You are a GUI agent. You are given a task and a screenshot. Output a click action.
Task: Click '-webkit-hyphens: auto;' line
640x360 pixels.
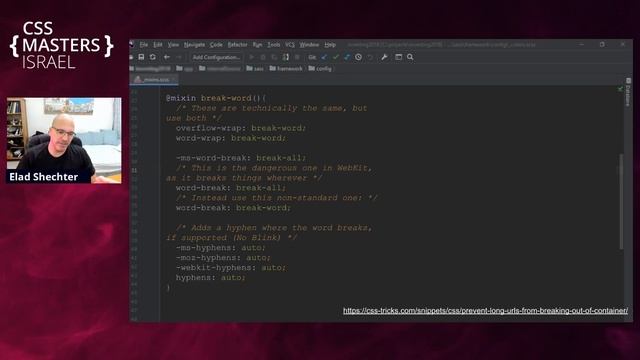coord(231,268)
